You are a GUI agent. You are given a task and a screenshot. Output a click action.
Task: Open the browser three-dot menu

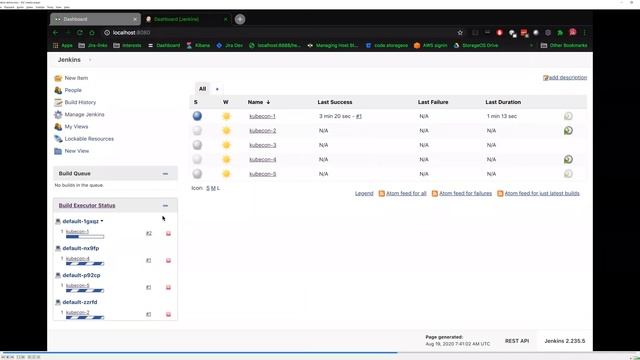584,33
